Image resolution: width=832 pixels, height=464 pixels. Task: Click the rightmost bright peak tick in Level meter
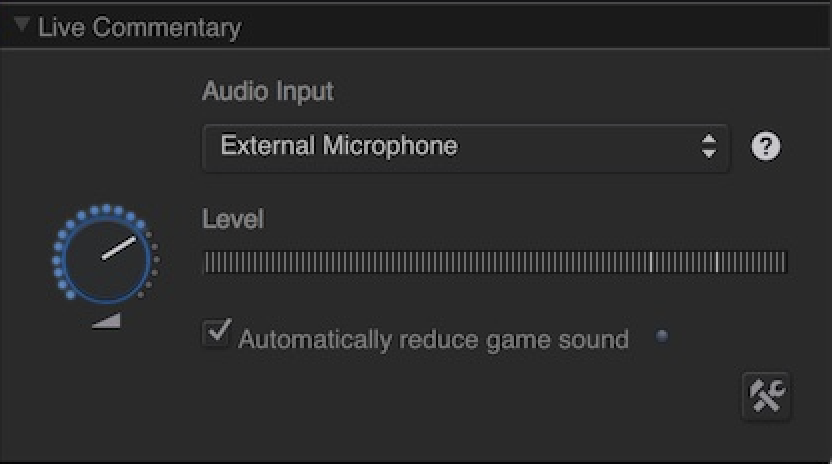point(716,263)
